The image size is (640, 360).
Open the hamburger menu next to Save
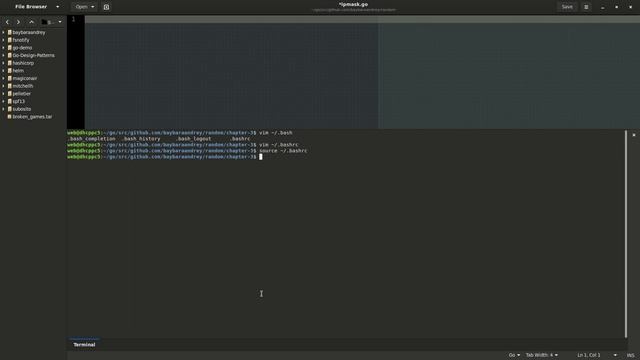click(x=586, y=7)
